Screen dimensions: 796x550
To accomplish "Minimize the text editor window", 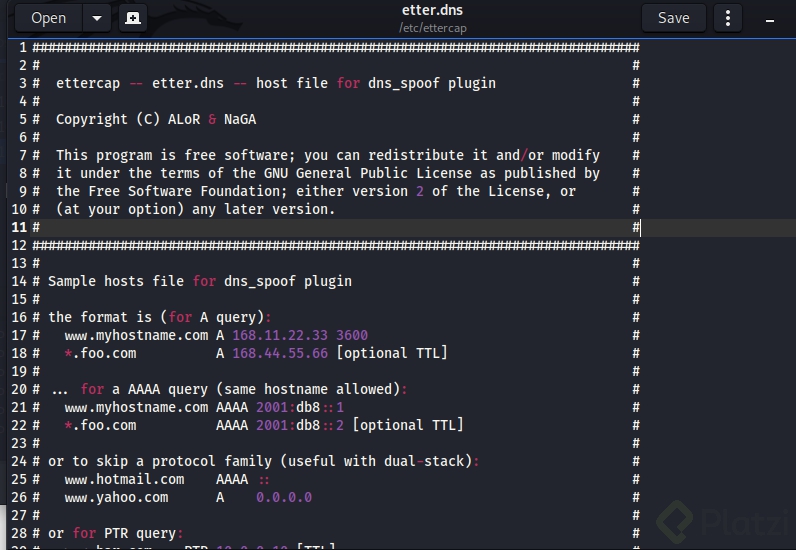I will (770, 20).
